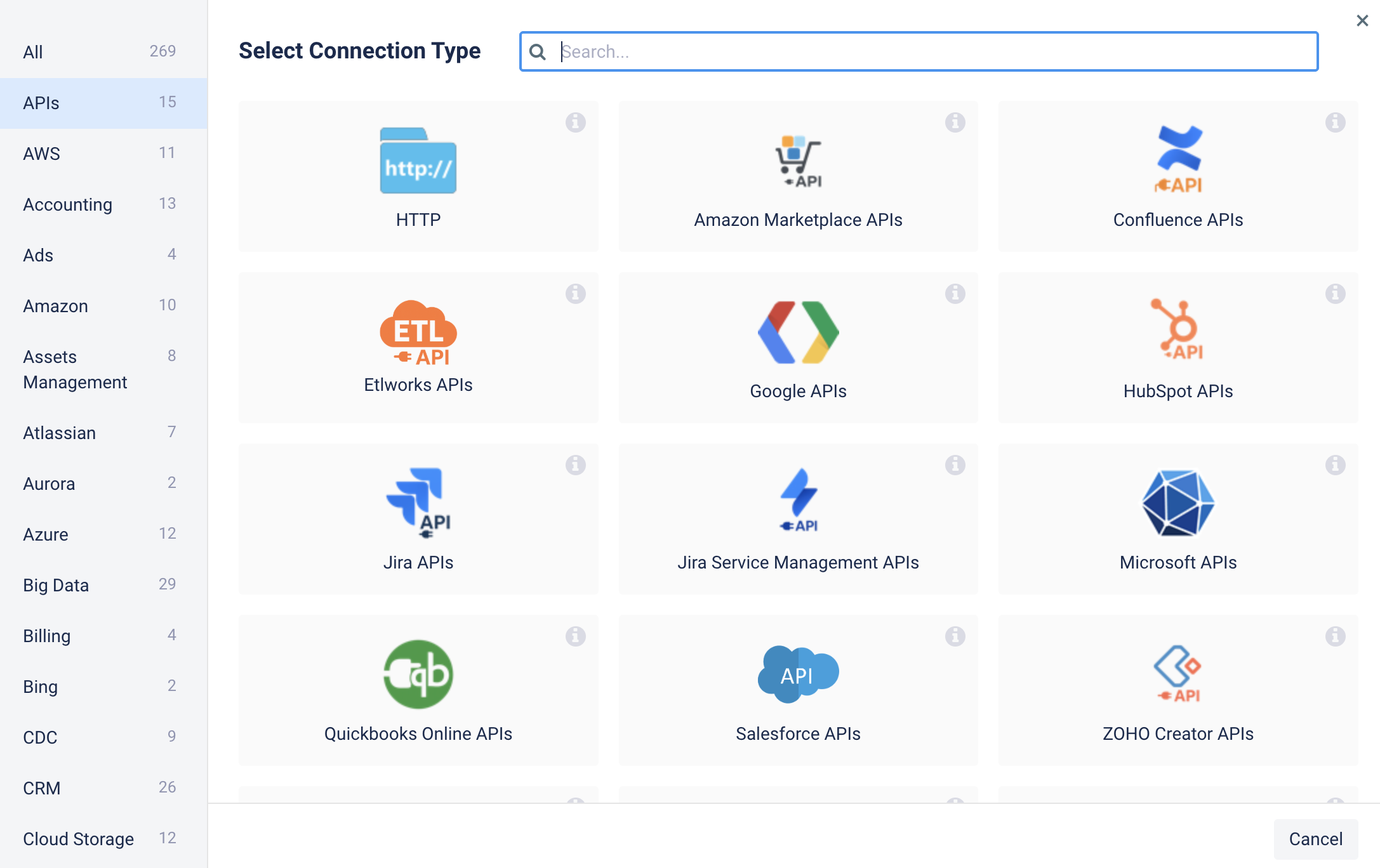Image resolution: width=1380 pixels, height=868 pixels.
Task: Cancel connection type selection
Action: (1315, 839)
